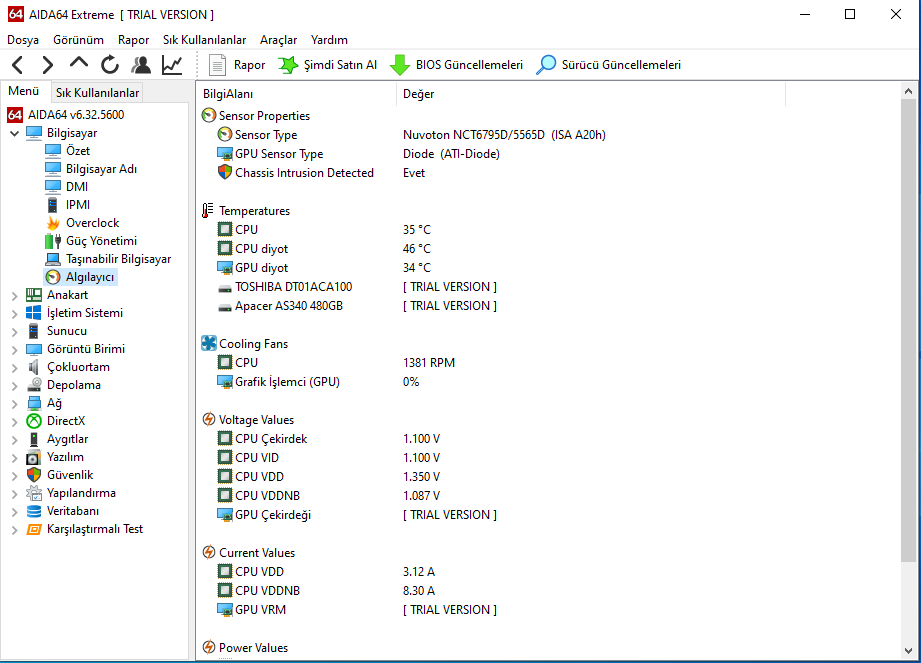Click the İşletim Sistemi Windows icon
The width and height of the screenshot is (921, 663).
click(x=34, y=313)
